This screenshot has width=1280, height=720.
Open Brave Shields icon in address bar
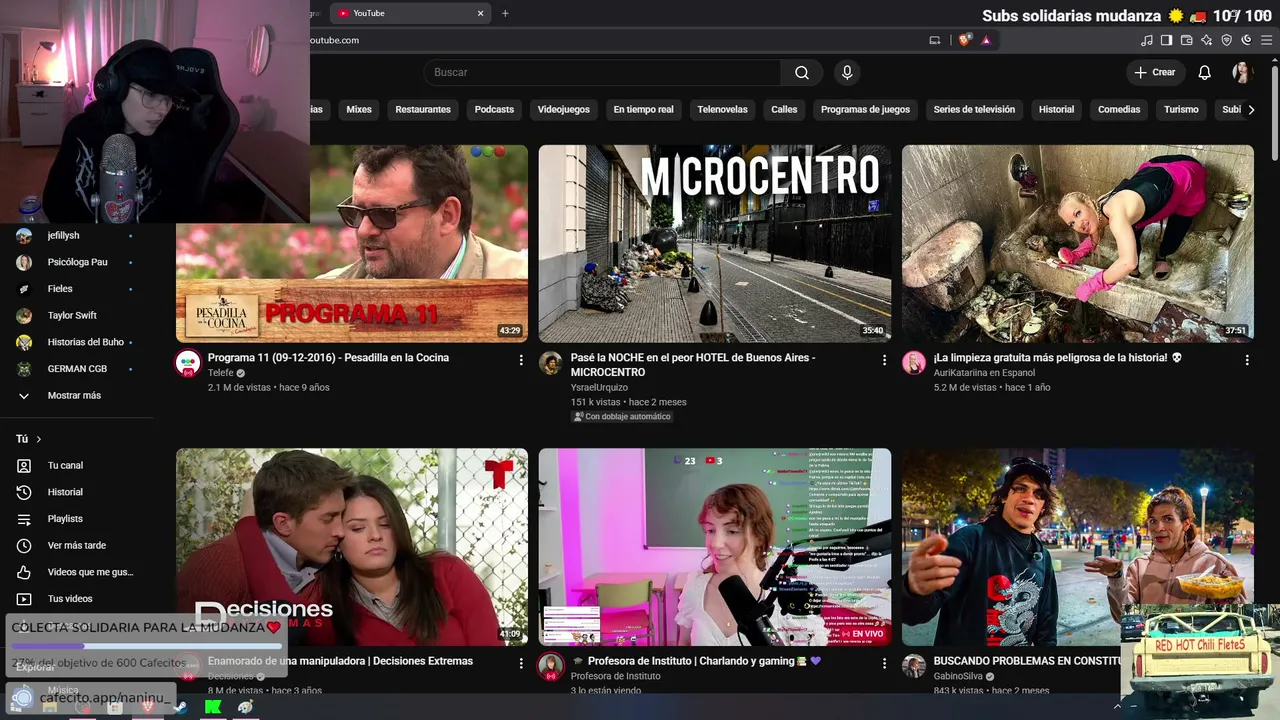click(x=965, y=40)
